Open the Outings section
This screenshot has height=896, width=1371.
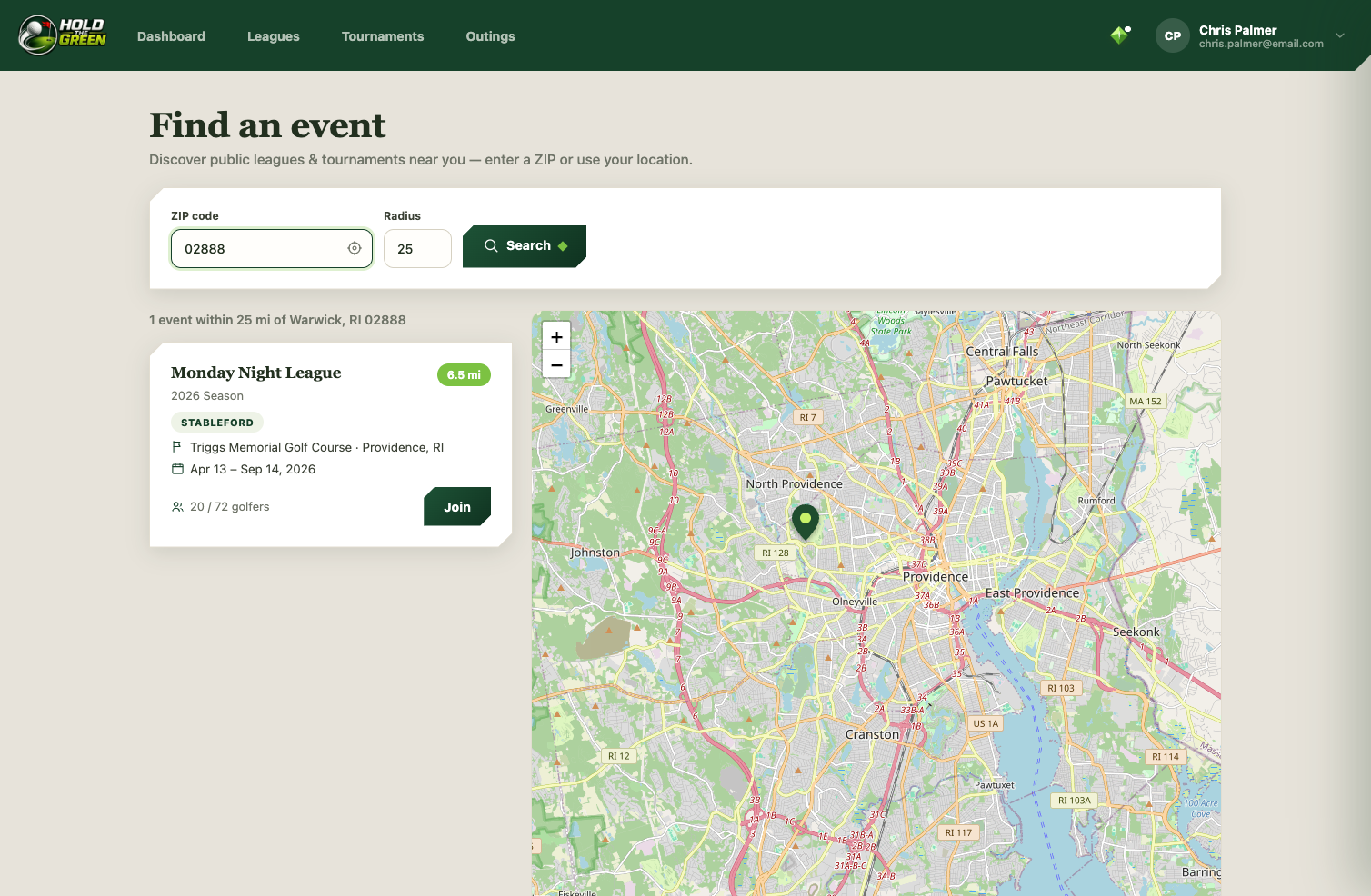tap(490, 36)
